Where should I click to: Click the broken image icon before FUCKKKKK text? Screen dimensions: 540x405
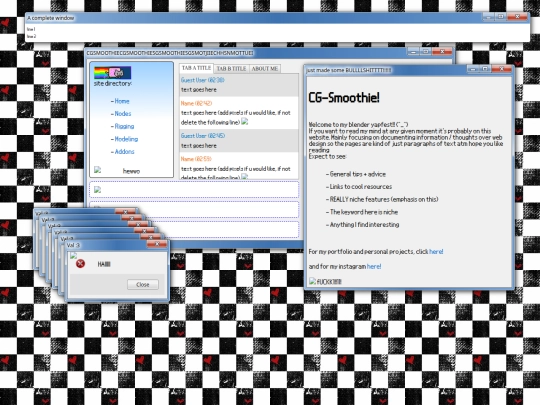pyautogui.click(x=312, y=281)
